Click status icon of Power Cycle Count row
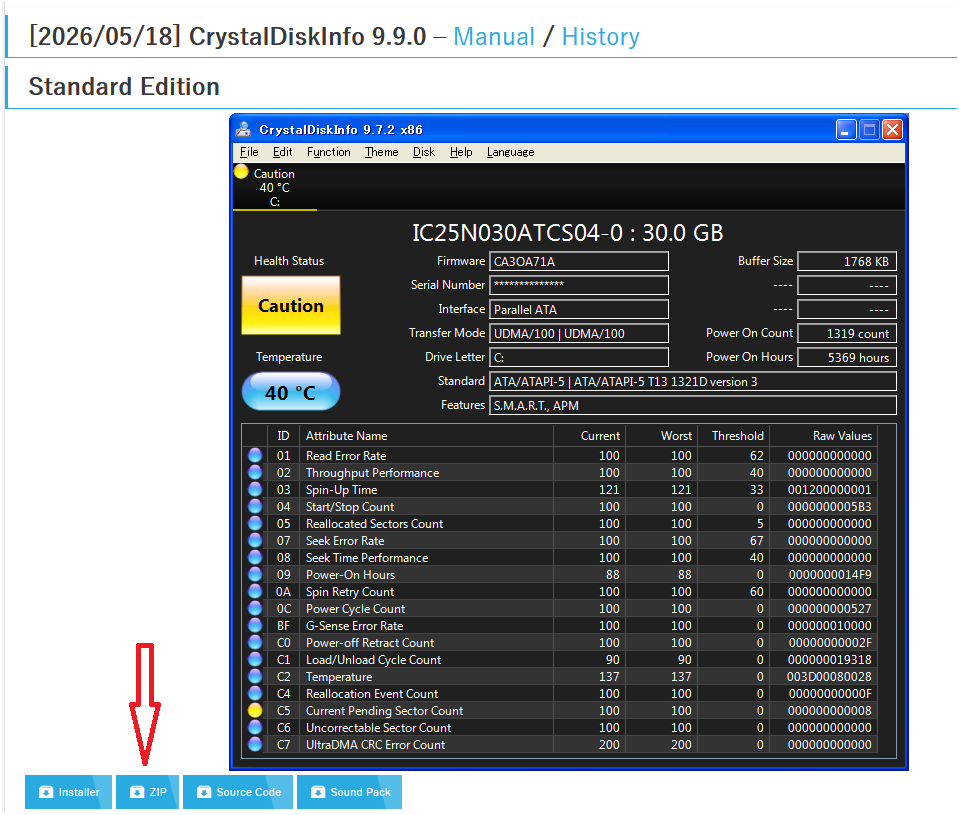Image resolution: width=959 pixels, height=815 pixels. click(x=255, y=609)
